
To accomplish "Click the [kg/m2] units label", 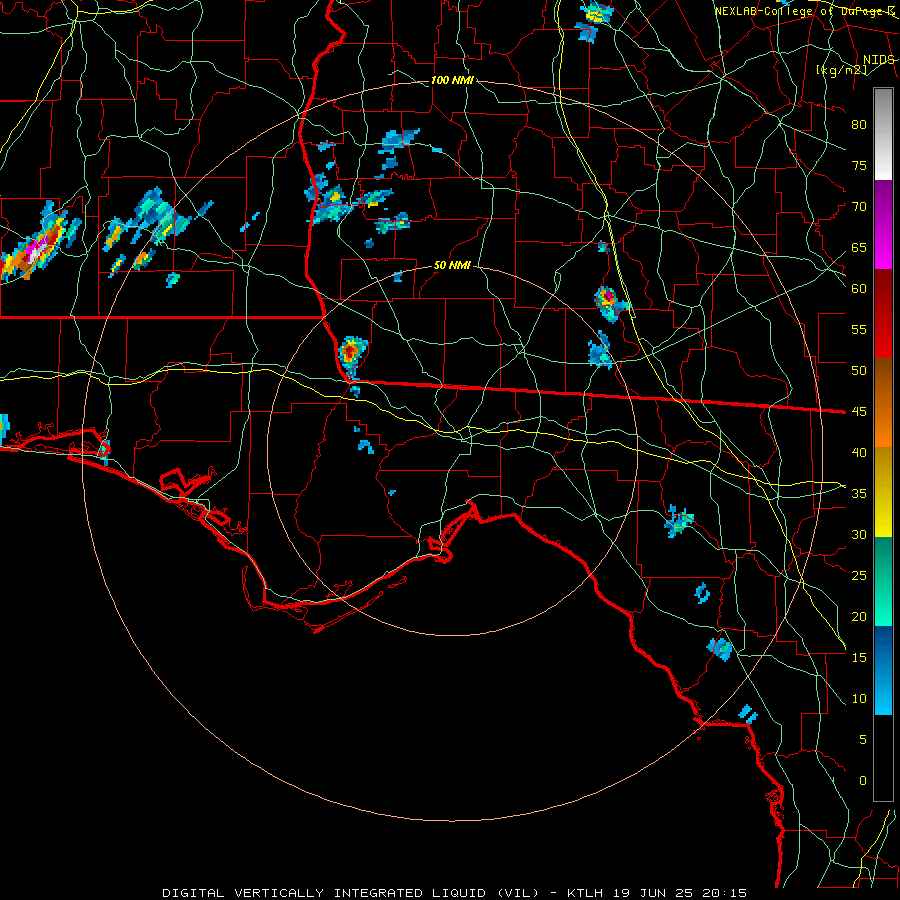I will (841, 69).
